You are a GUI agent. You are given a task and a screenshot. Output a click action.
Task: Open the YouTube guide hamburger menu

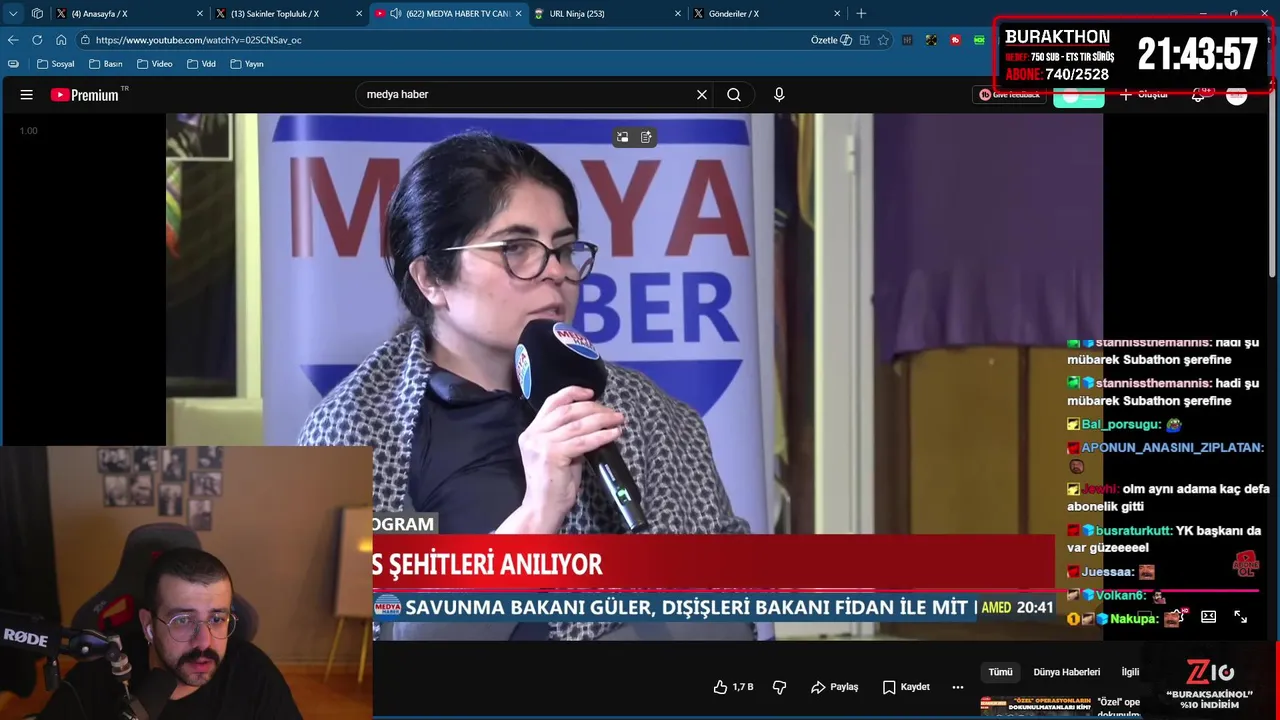point(27,95)
